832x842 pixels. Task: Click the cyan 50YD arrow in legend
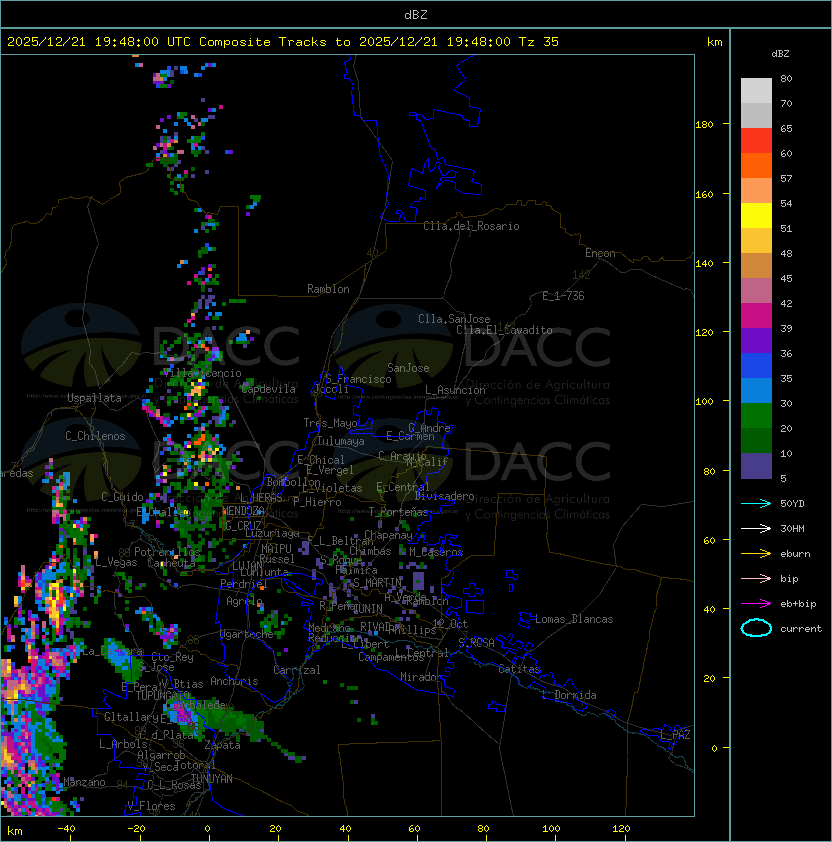(756, 504)
